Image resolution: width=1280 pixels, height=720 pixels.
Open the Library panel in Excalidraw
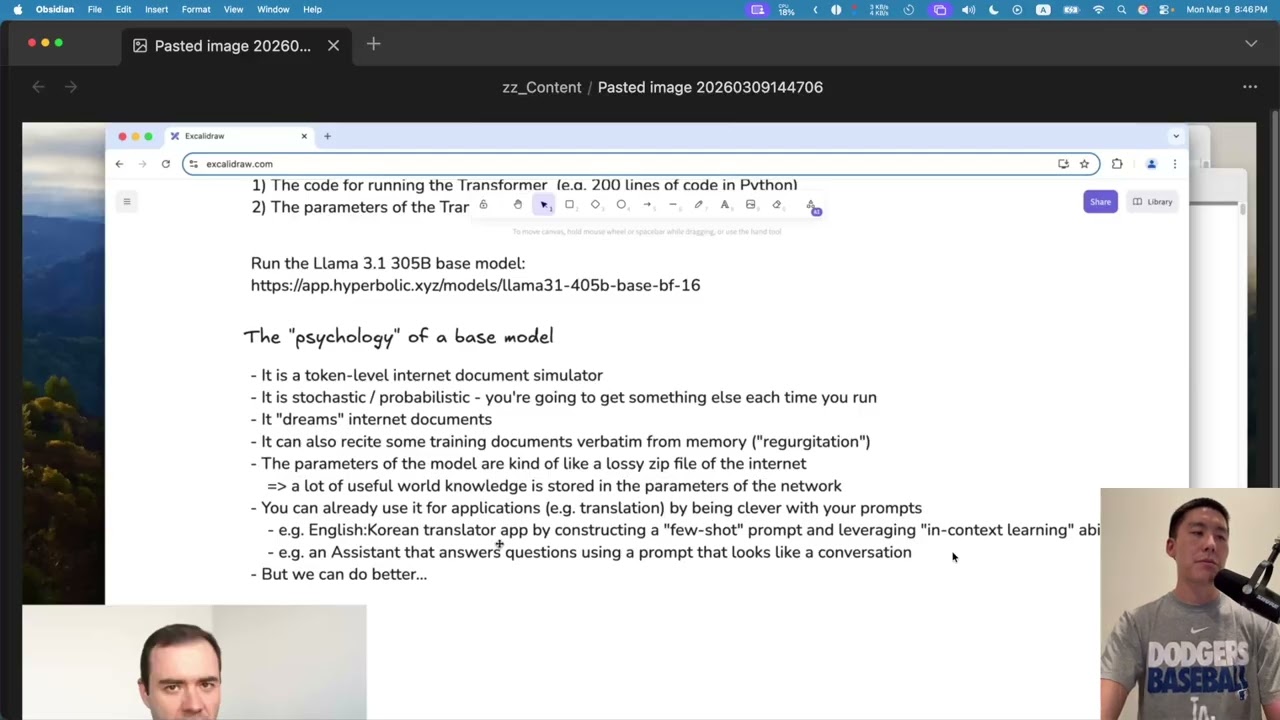coord(1152,202)
